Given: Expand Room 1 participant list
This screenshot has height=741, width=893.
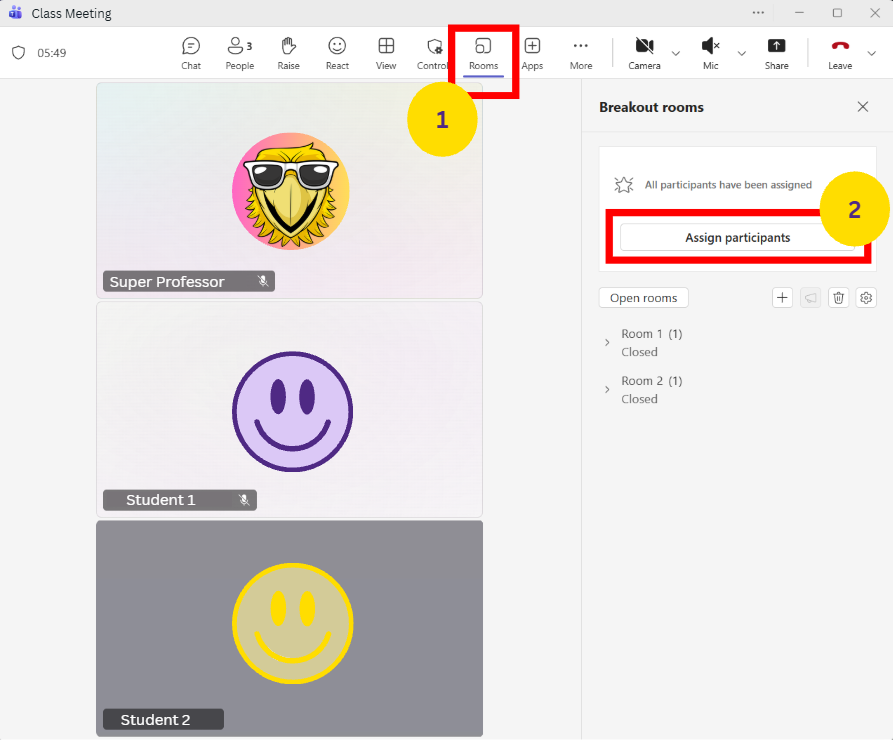Looking at the screenshot, I should coord(607,343).
